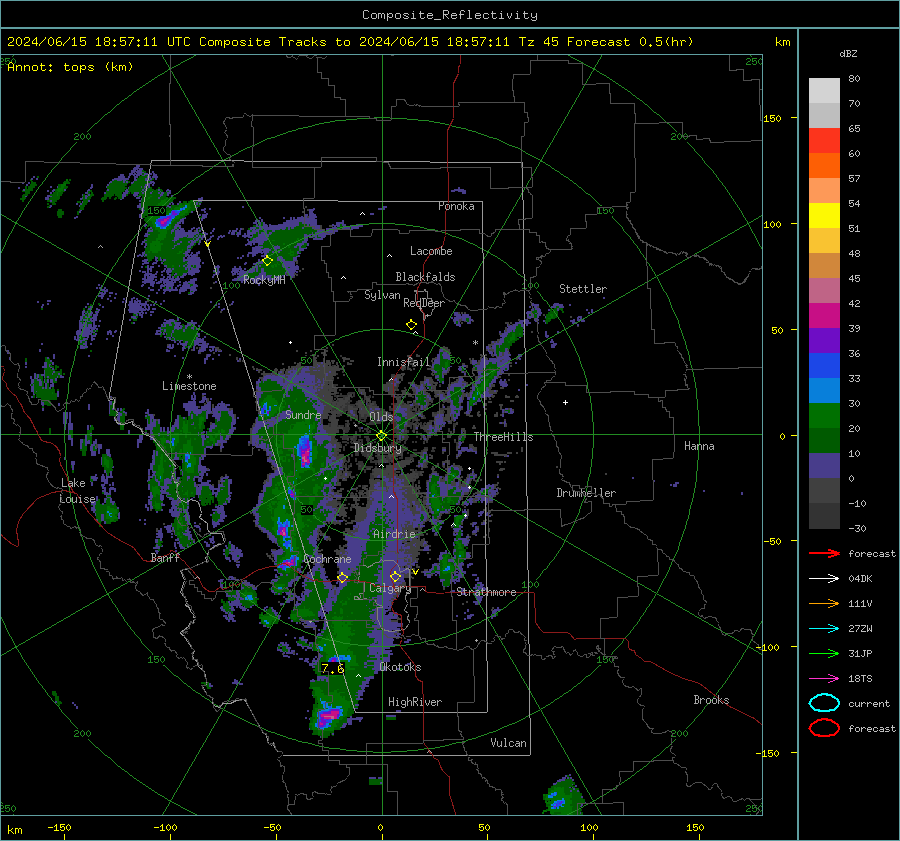Click the RockyMH label
900x841 pixels.
tap(264, 280)
